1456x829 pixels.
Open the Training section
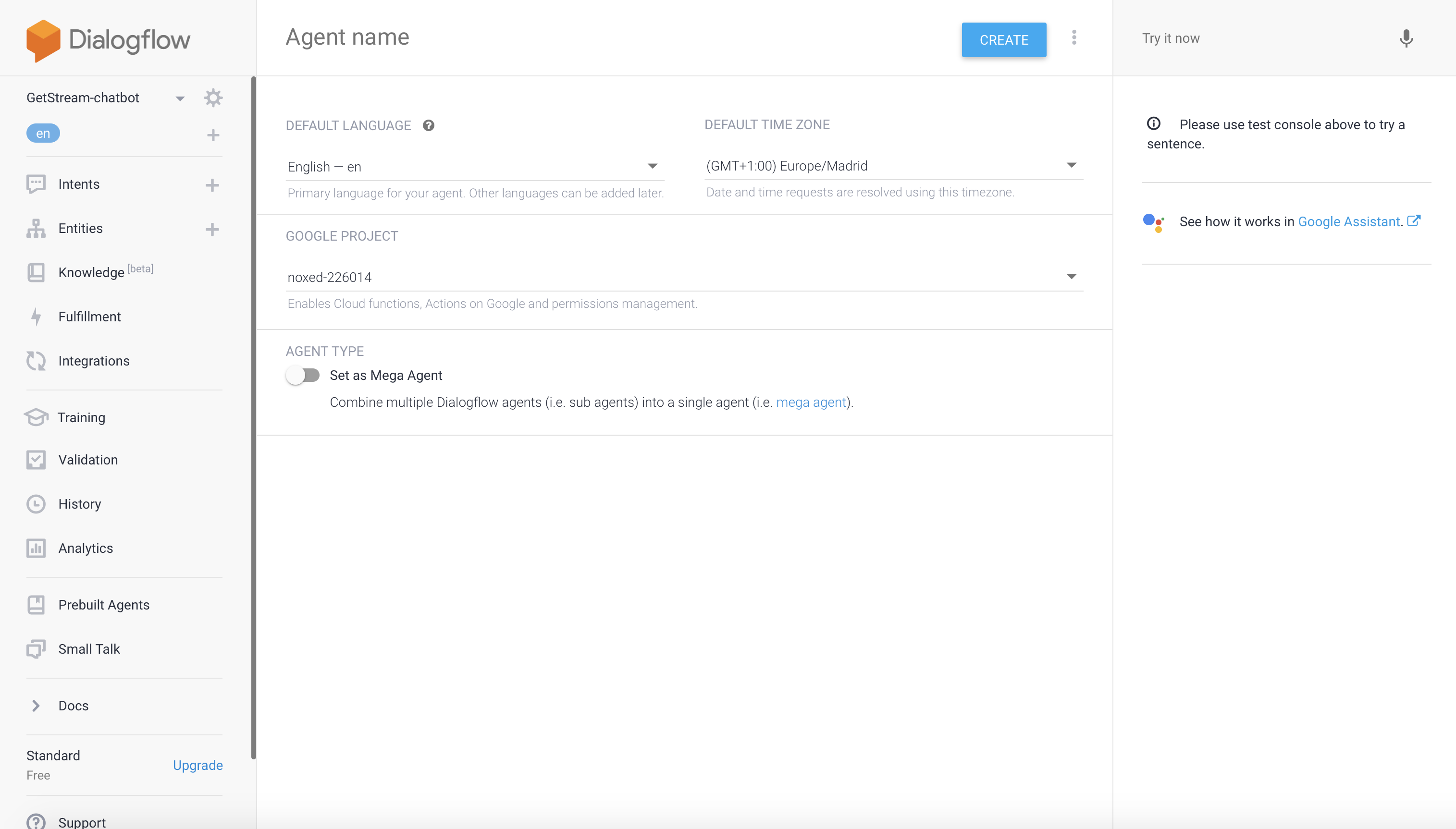point(82,417)
